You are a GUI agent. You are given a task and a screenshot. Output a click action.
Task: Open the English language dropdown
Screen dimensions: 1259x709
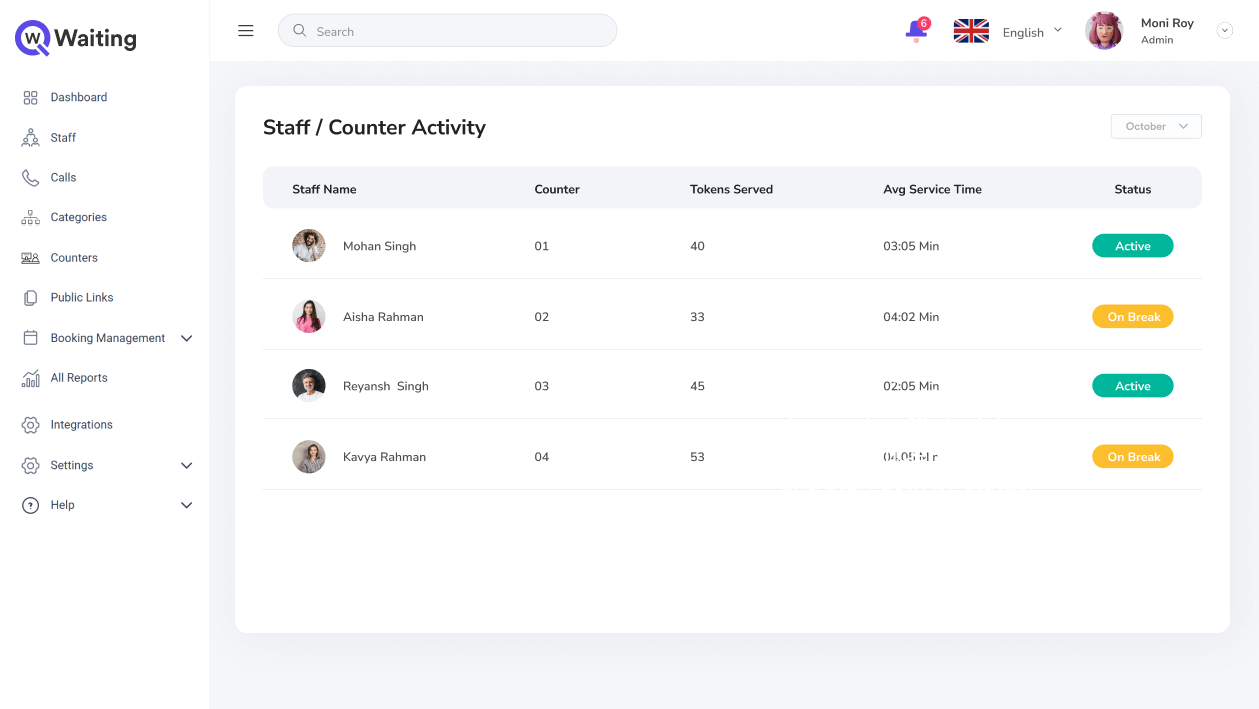[1032, 32]
